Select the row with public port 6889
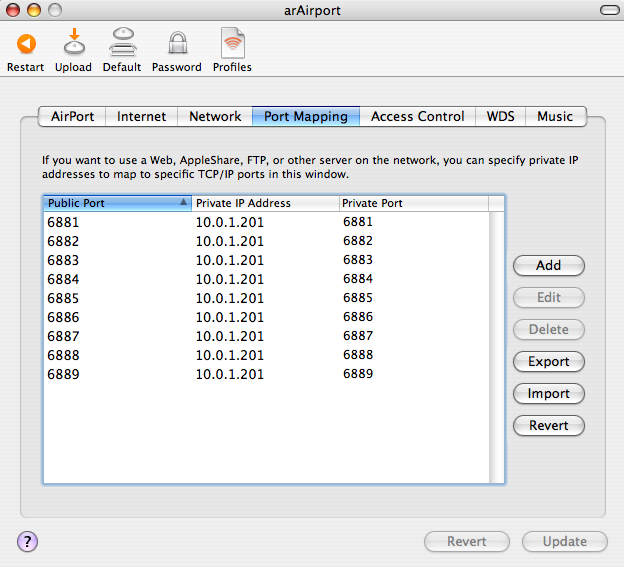 266,374
